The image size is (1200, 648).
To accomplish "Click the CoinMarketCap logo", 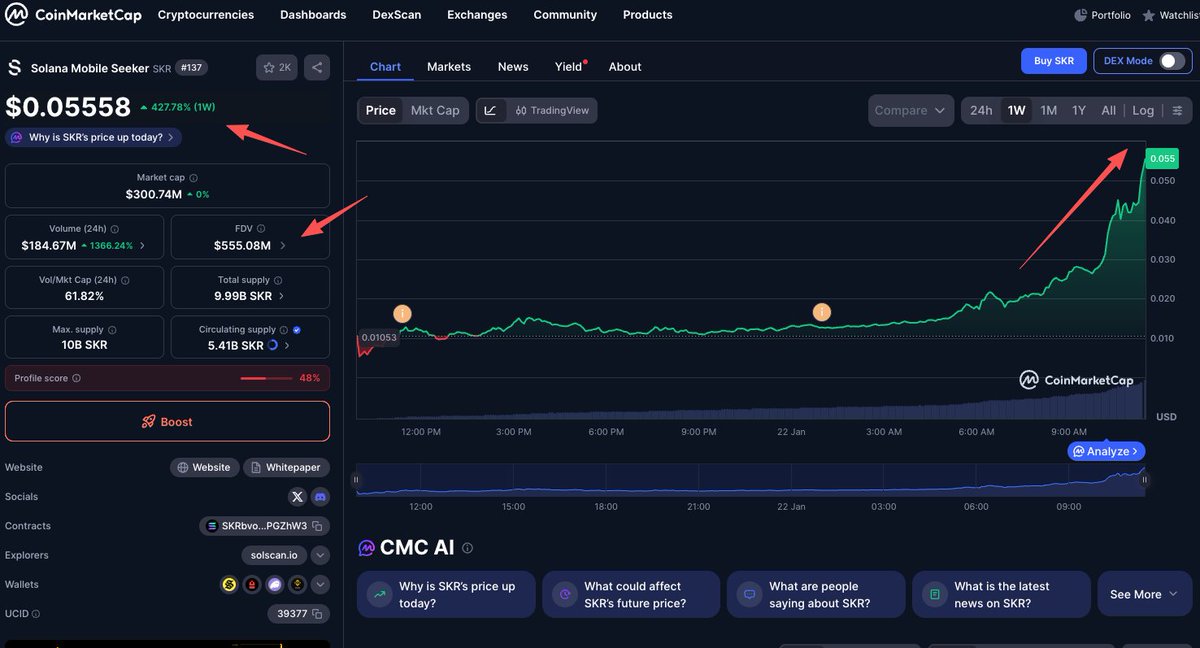I will (x=72, y=15).
